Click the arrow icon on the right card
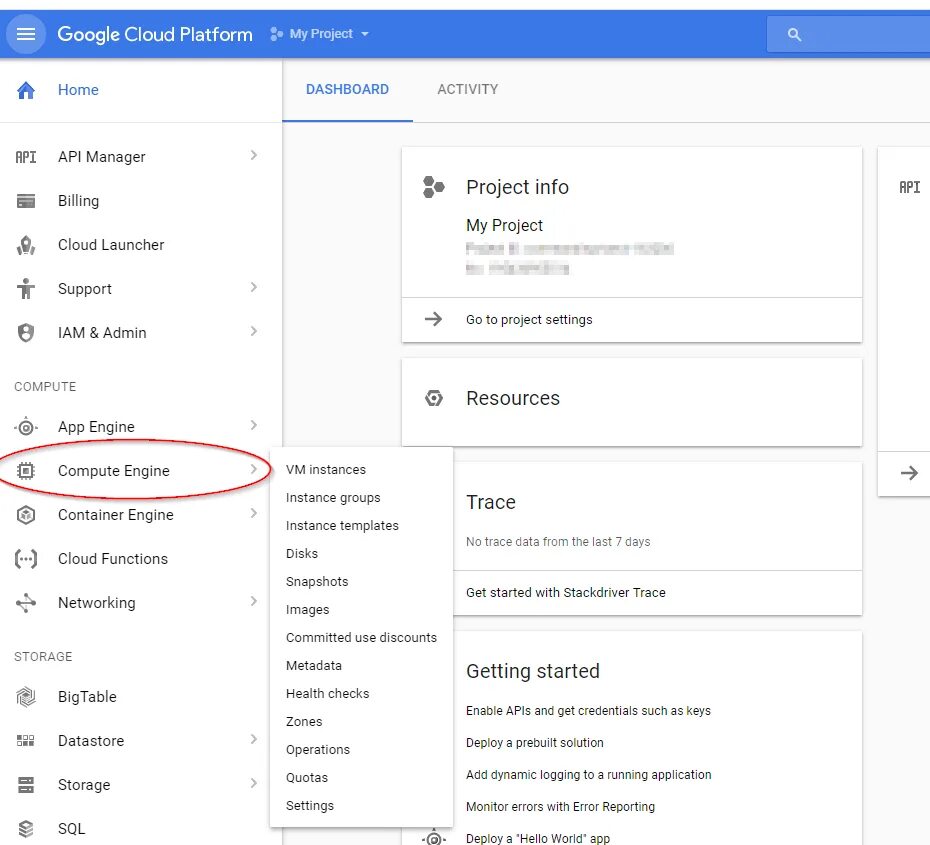The width and height of the screenshot is (930, 845). 909,473
